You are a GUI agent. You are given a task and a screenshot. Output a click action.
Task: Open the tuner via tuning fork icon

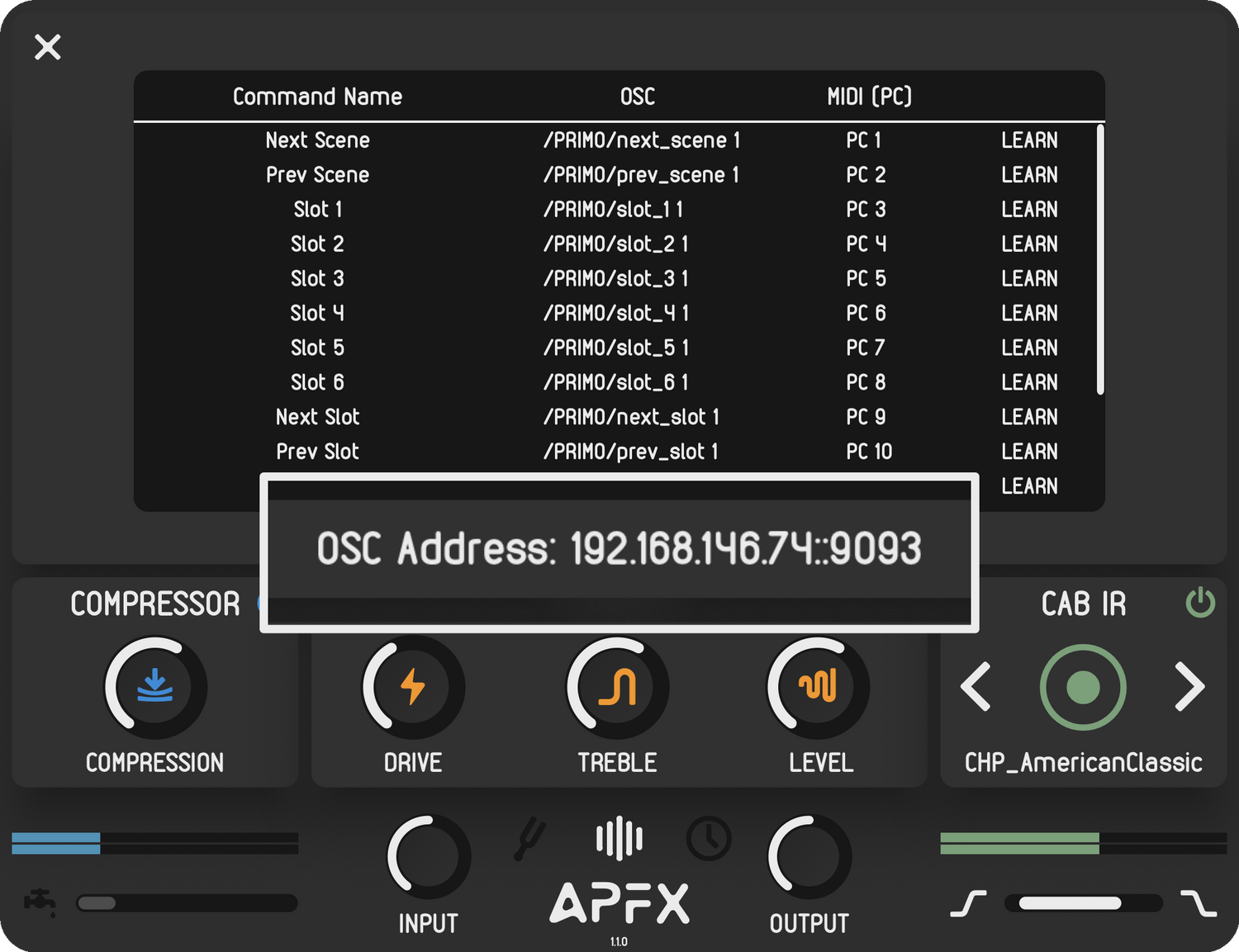(529, 839)
